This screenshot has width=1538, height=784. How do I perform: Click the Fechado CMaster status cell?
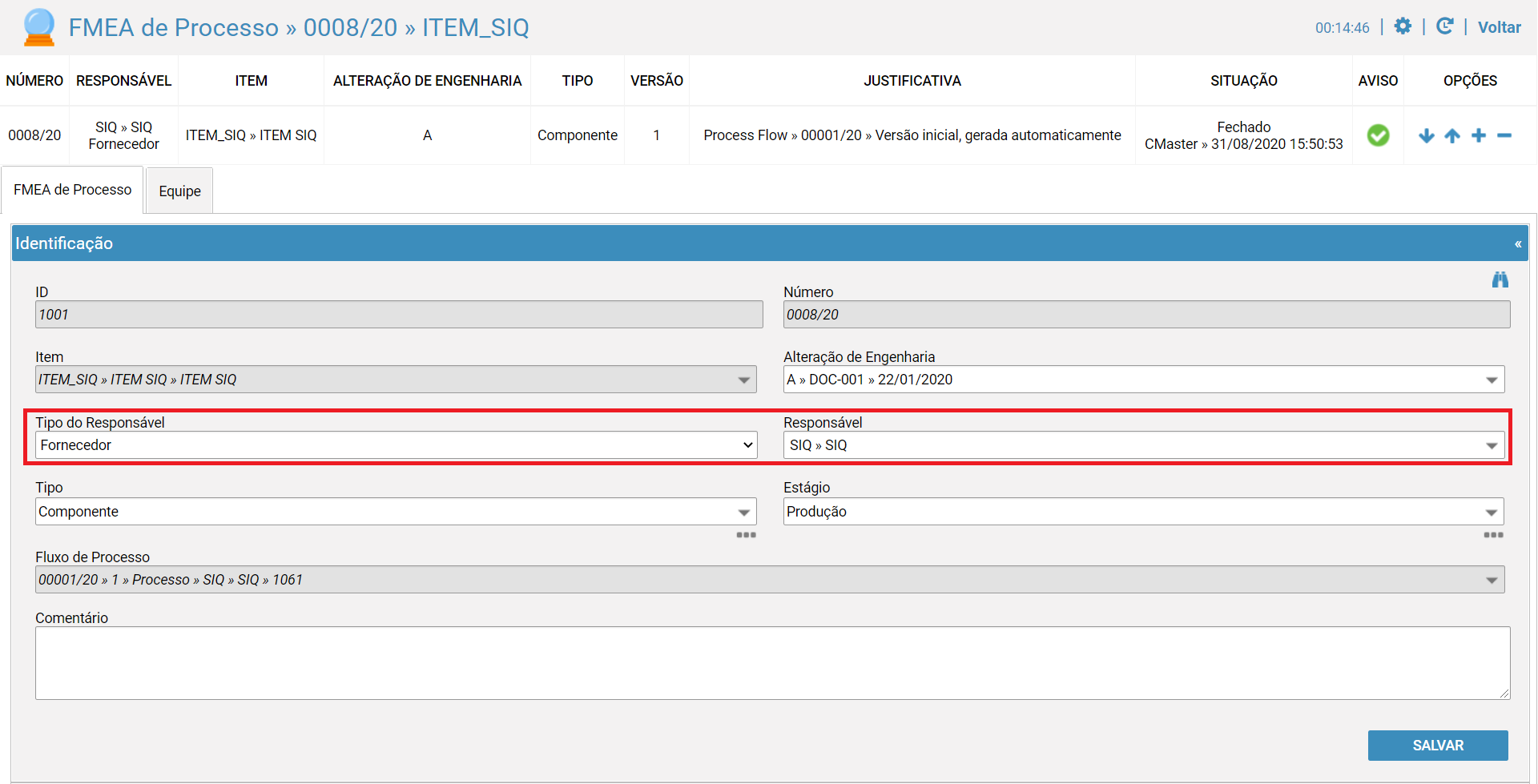[1243, 135]
